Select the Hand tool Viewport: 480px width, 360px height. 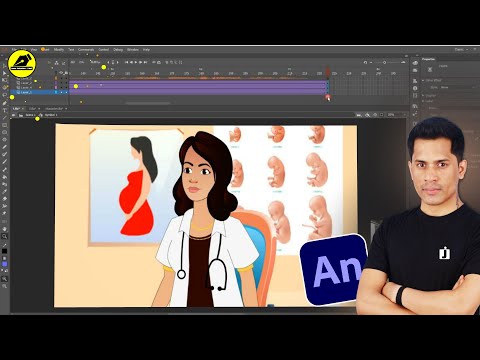(4, 229)
